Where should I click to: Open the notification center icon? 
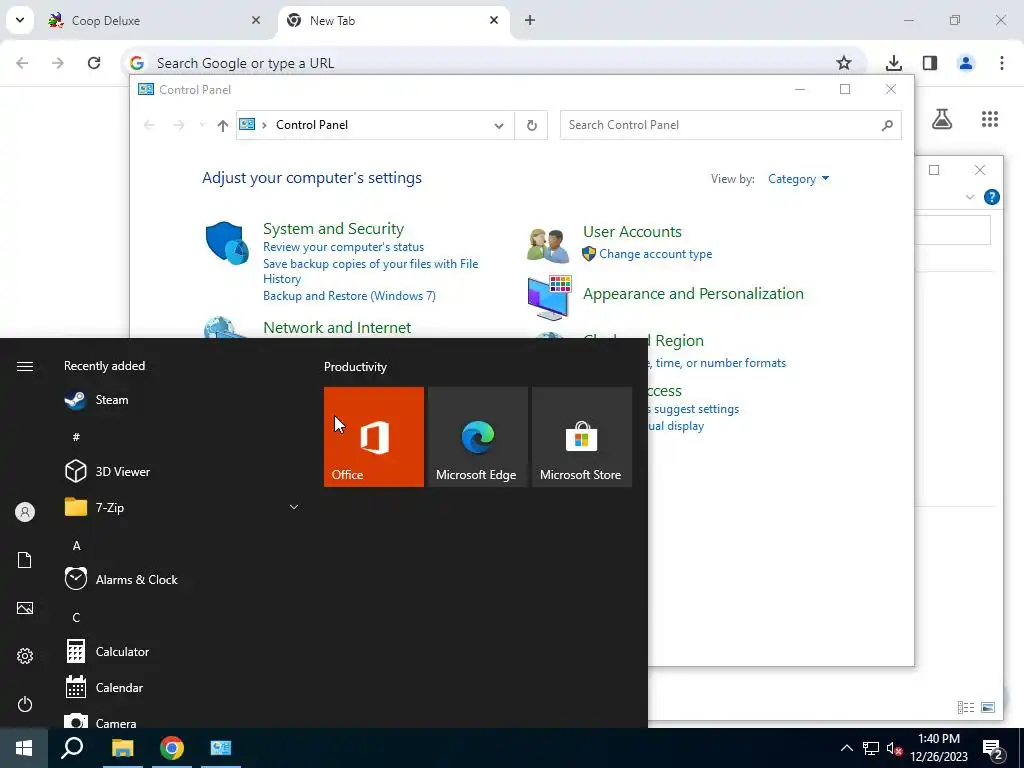click(x=993, y=748)
